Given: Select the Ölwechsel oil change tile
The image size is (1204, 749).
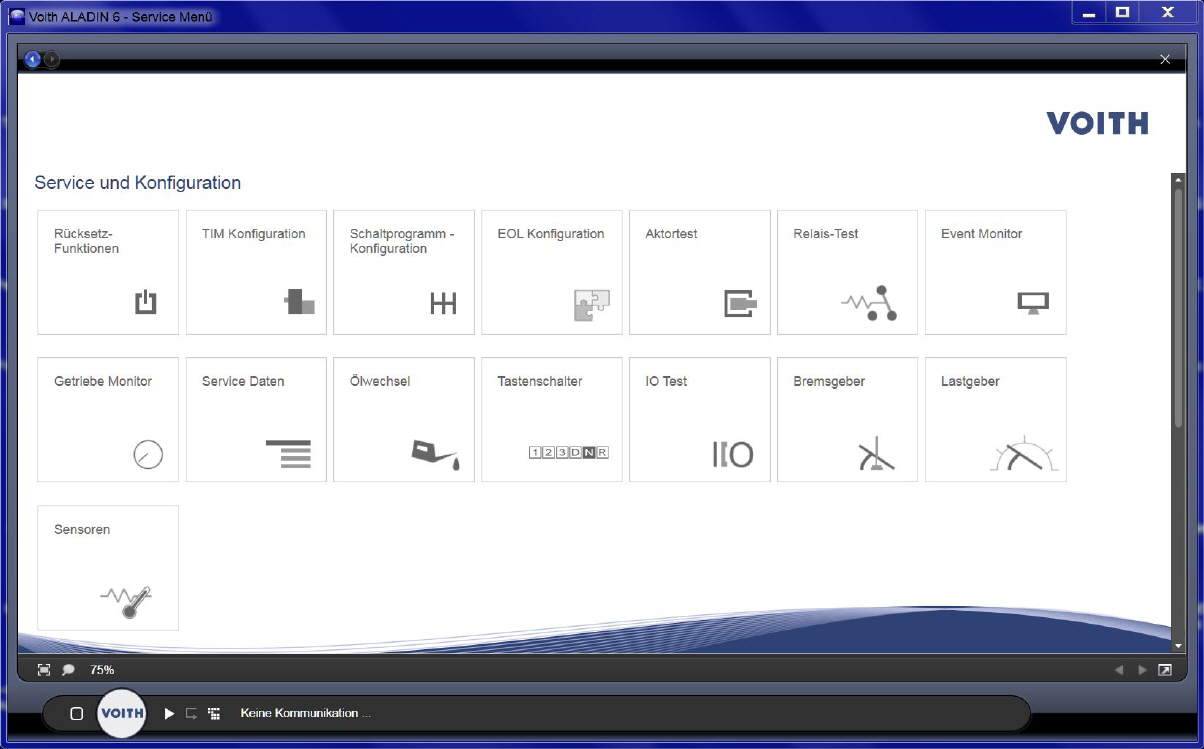Looking at the screenshot, I should point(403,420).
